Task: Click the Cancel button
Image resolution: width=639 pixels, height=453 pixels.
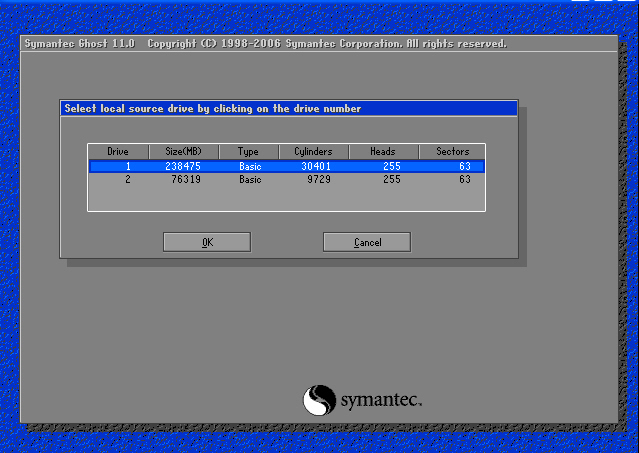Action: (x=367, y=242)
